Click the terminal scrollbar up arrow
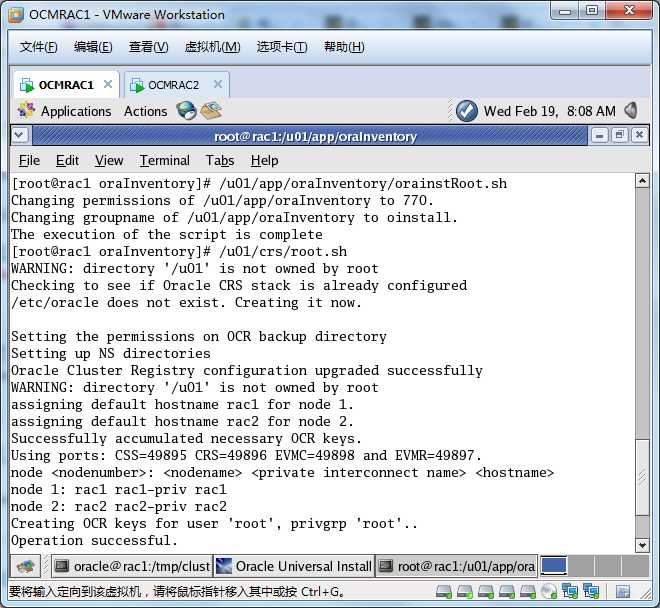660x608 pixels. 642,181
